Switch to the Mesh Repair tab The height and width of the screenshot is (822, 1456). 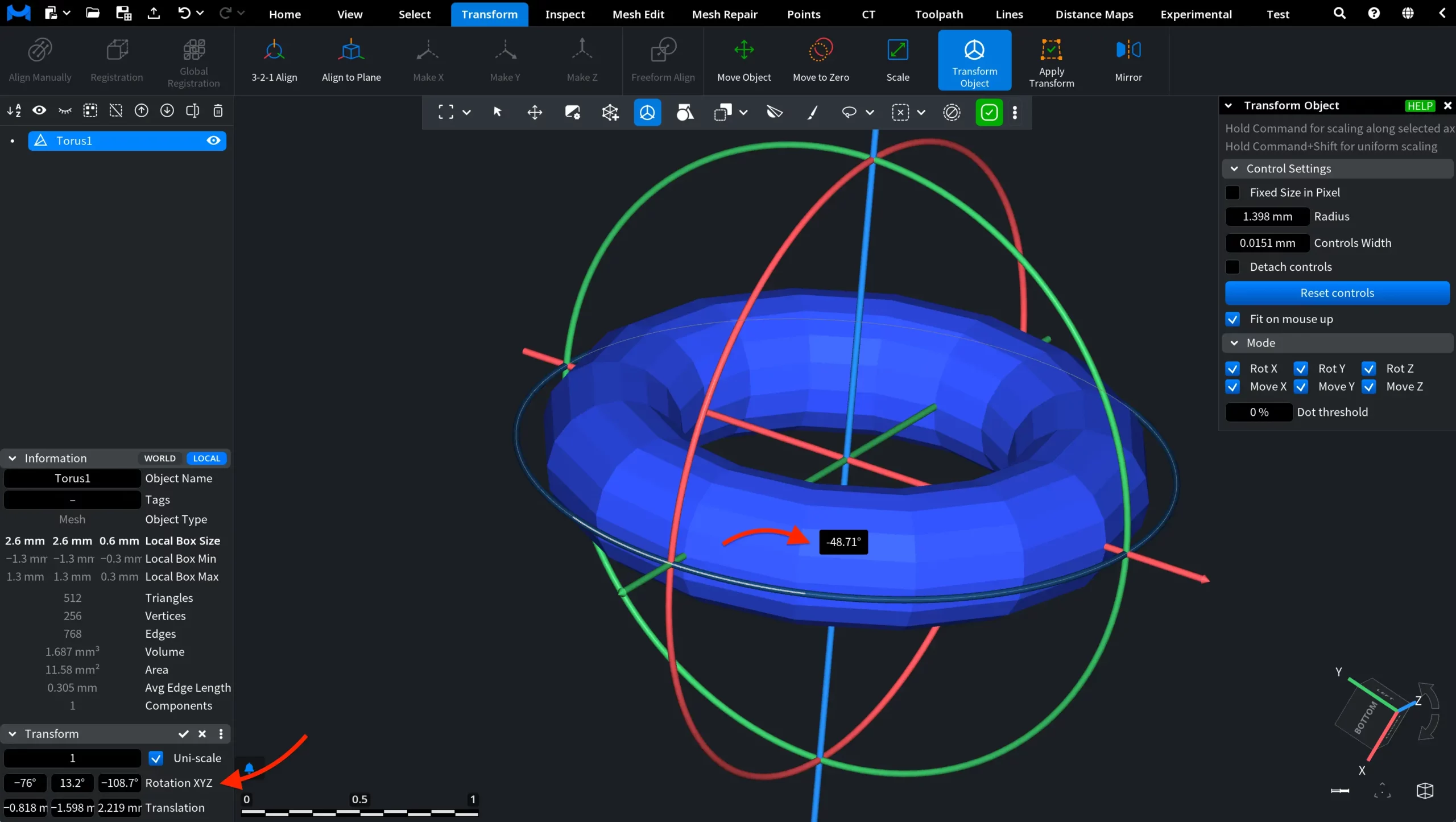tap(725, 14)
